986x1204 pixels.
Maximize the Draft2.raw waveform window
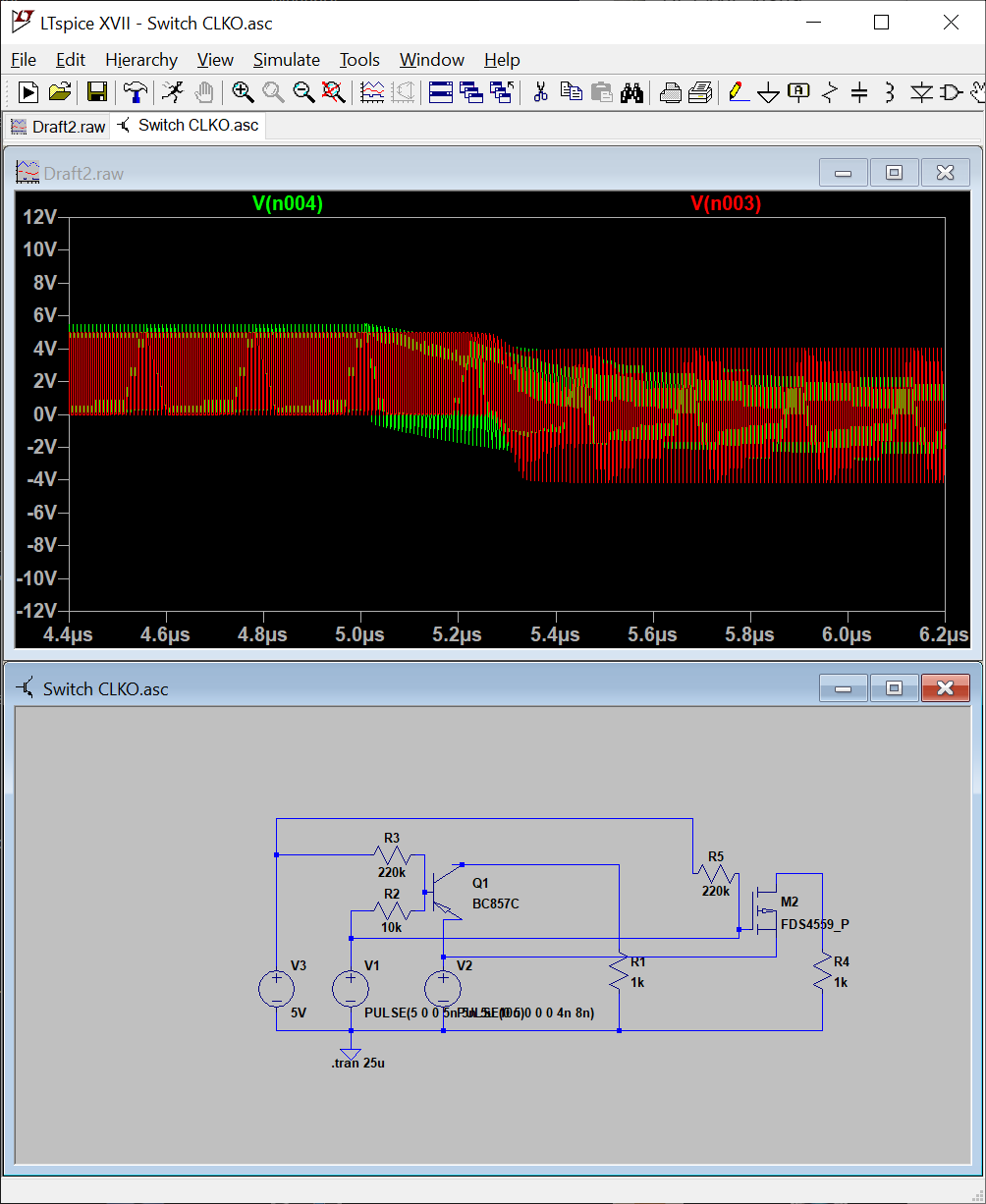pyautogui.click(x=895, y=173)
